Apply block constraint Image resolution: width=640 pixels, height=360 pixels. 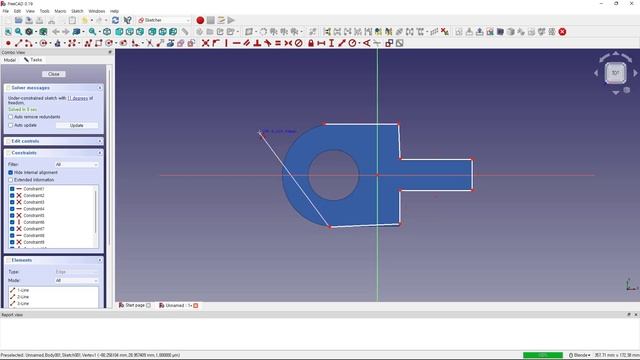299,43
